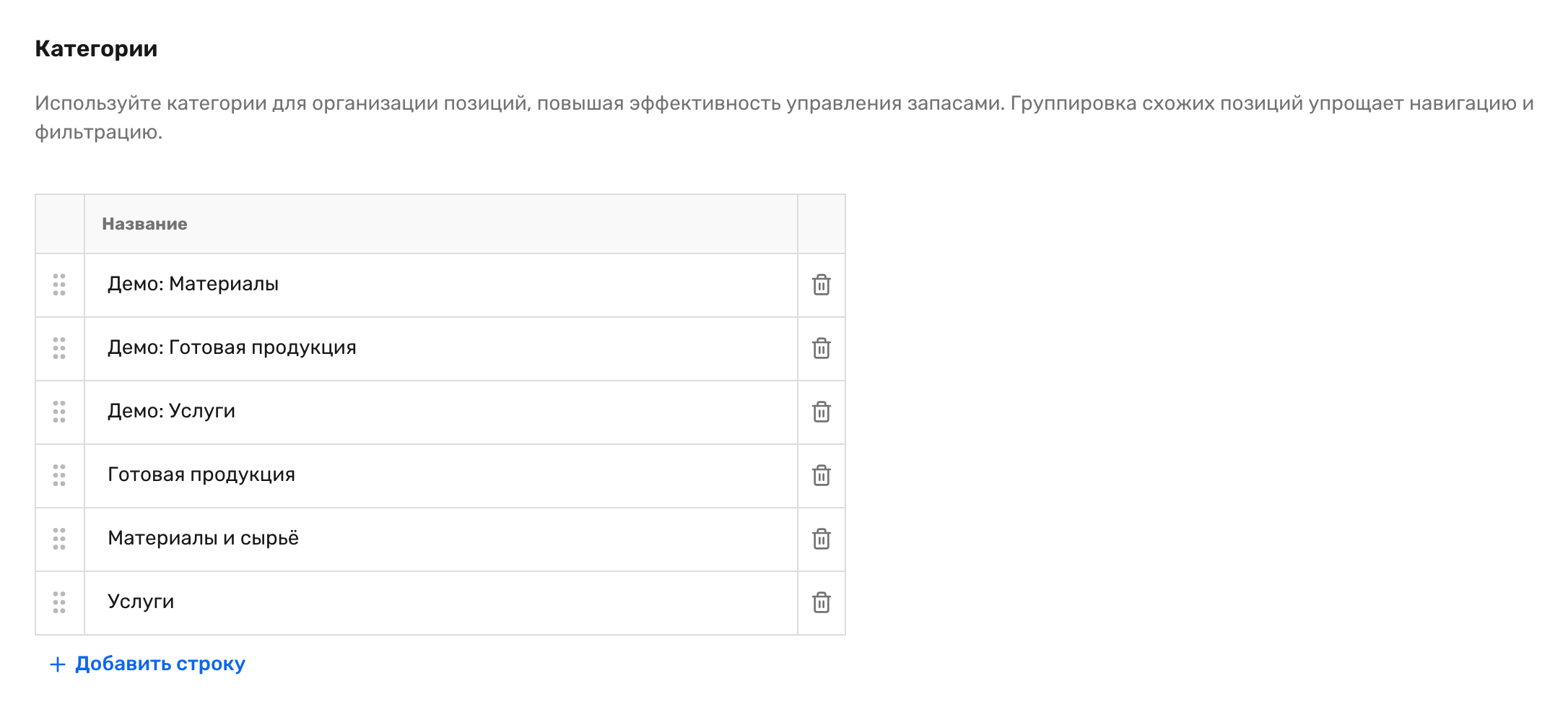This screenshot has height=728, width=1568.
Task: Edit the Демо: Материалы name field
Action: click(441, 285)
